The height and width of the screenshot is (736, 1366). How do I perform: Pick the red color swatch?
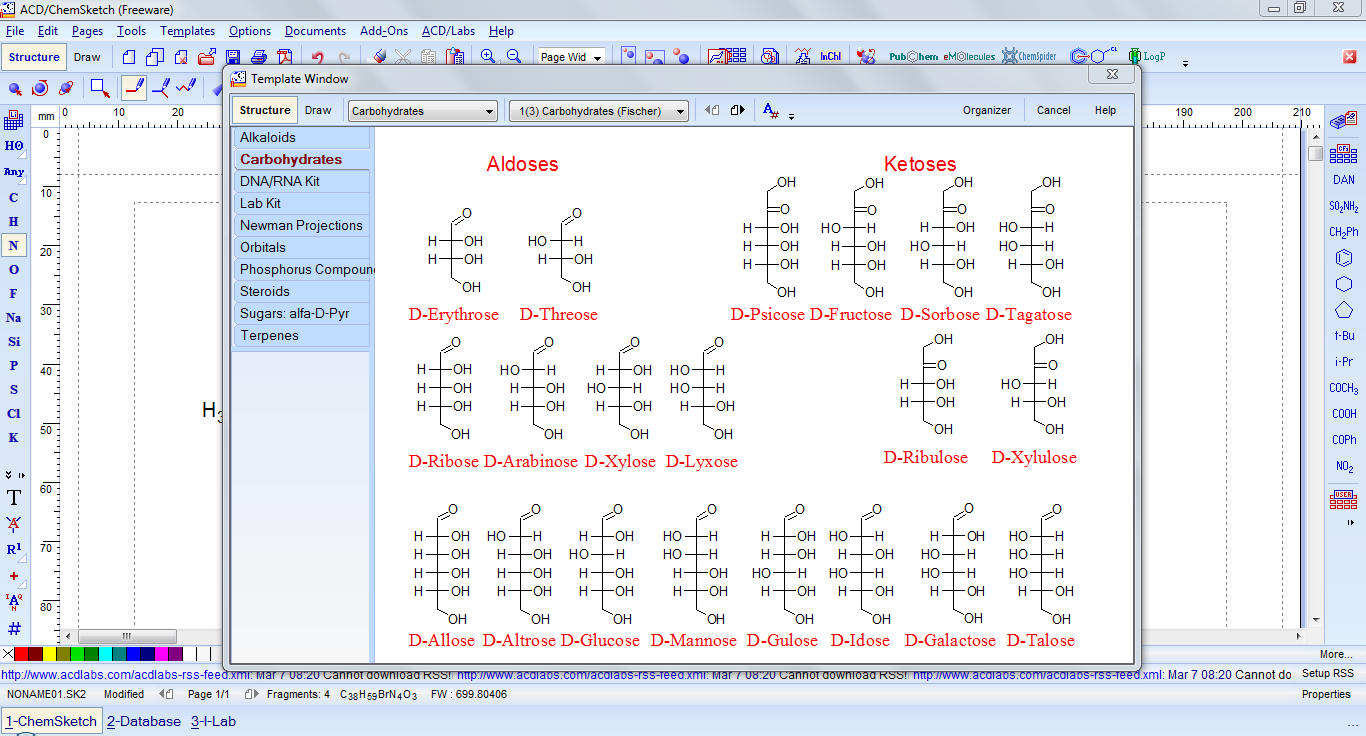tap(21, 654)
